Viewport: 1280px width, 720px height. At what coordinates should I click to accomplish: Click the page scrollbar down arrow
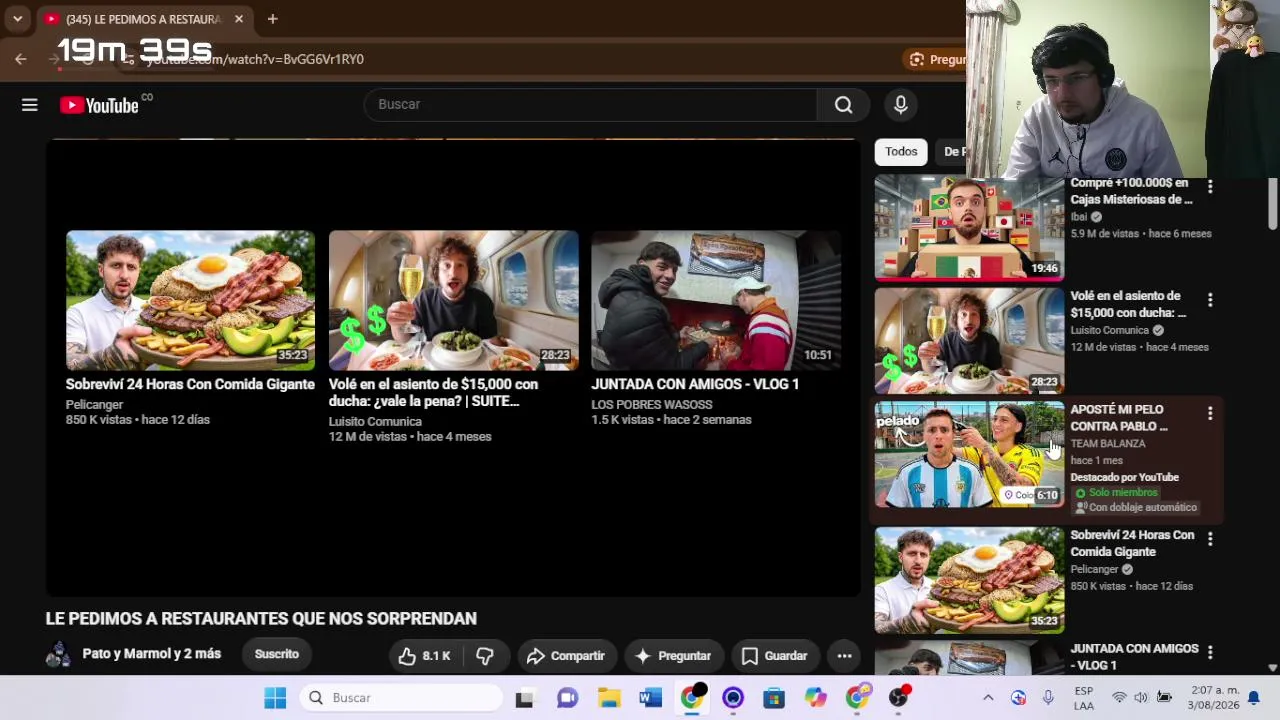click(1273, 667)
